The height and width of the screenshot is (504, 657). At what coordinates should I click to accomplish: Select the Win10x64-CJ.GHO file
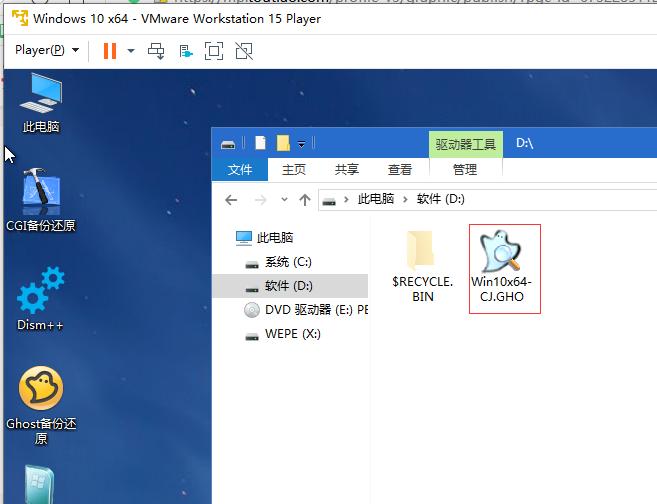click(x=505, y=269)
